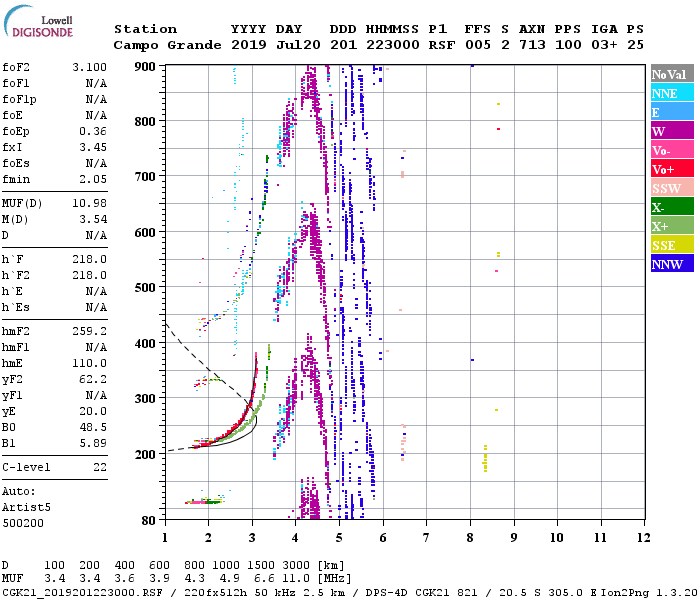Screen dimensions: 700x600
Task: Select the E legend swatch
Action: tap(672, 112)
